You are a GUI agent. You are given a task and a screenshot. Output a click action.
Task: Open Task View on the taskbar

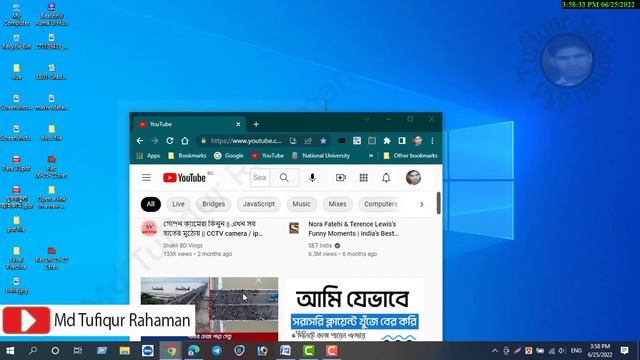[x=78, y=351]
